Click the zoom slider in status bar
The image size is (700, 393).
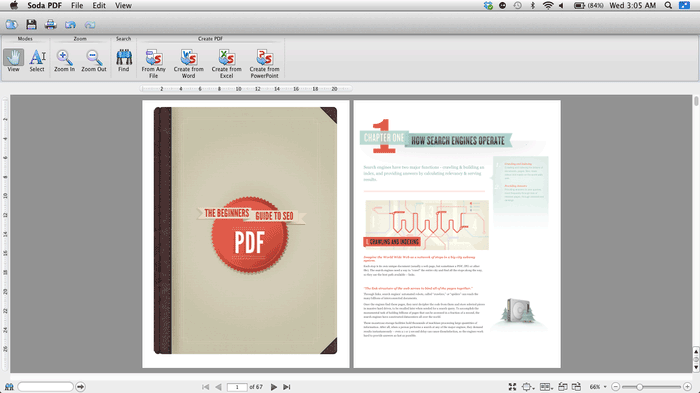(x=651, y=387)
